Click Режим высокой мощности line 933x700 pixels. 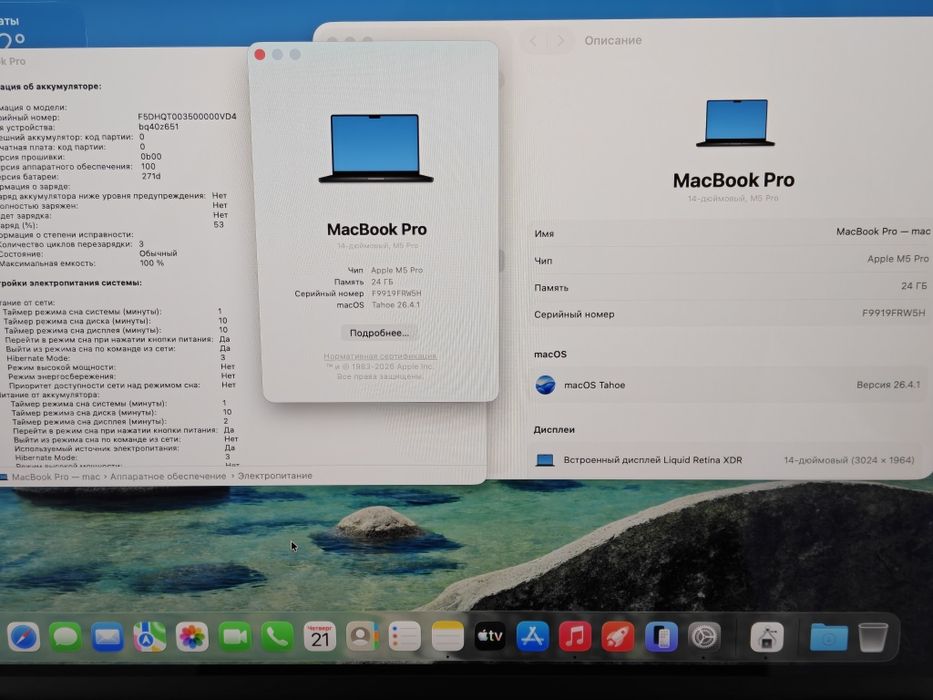121,367
